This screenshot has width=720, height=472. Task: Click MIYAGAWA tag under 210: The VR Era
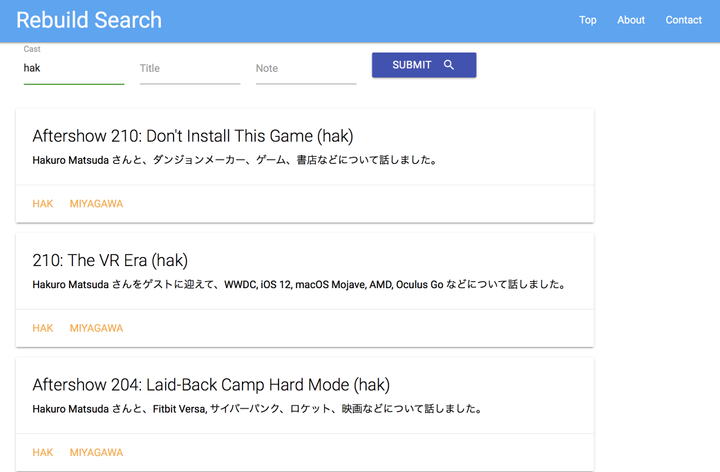[x=96, y=328]
